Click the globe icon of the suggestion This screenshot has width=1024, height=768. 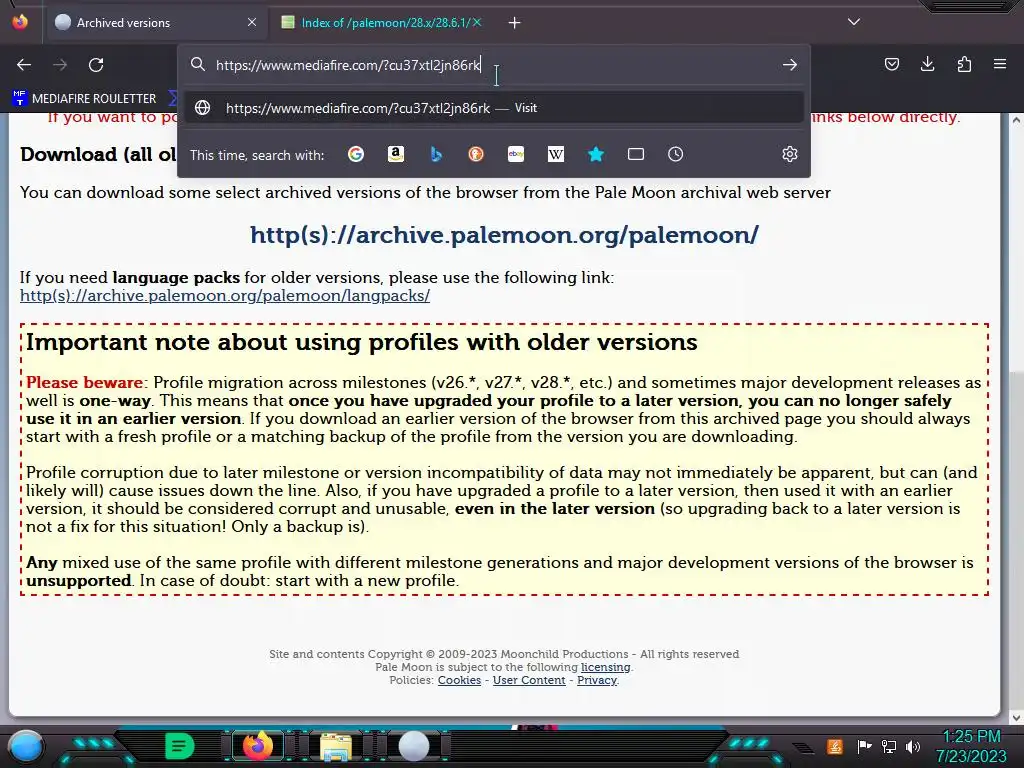point(202,108)
